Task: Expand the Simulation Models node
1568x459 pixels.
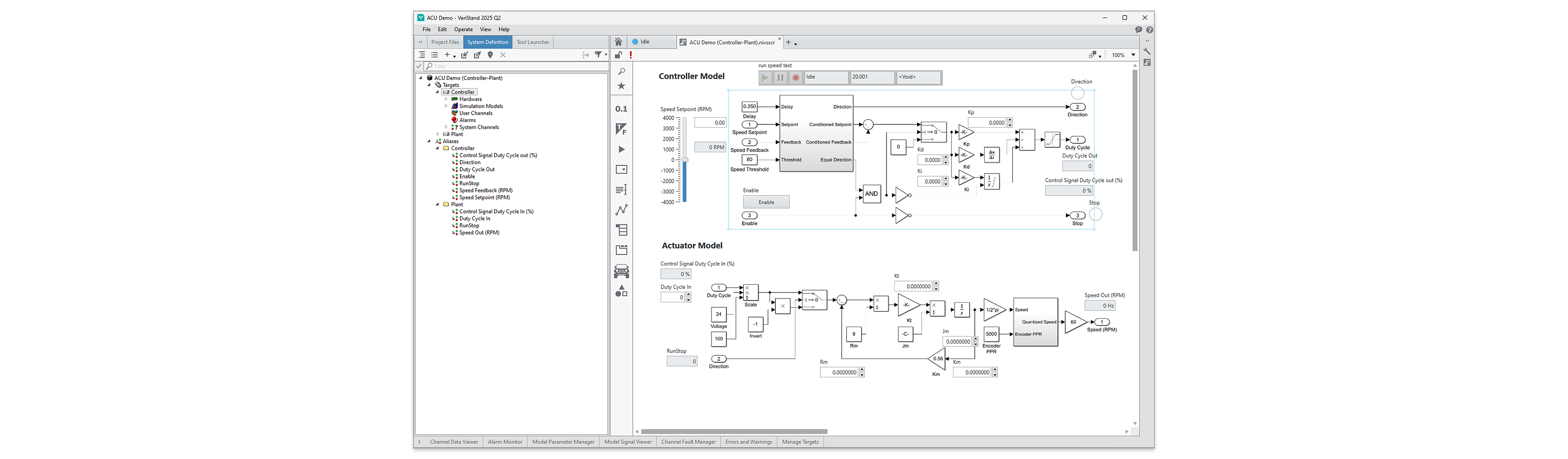Action: point(446,106)
